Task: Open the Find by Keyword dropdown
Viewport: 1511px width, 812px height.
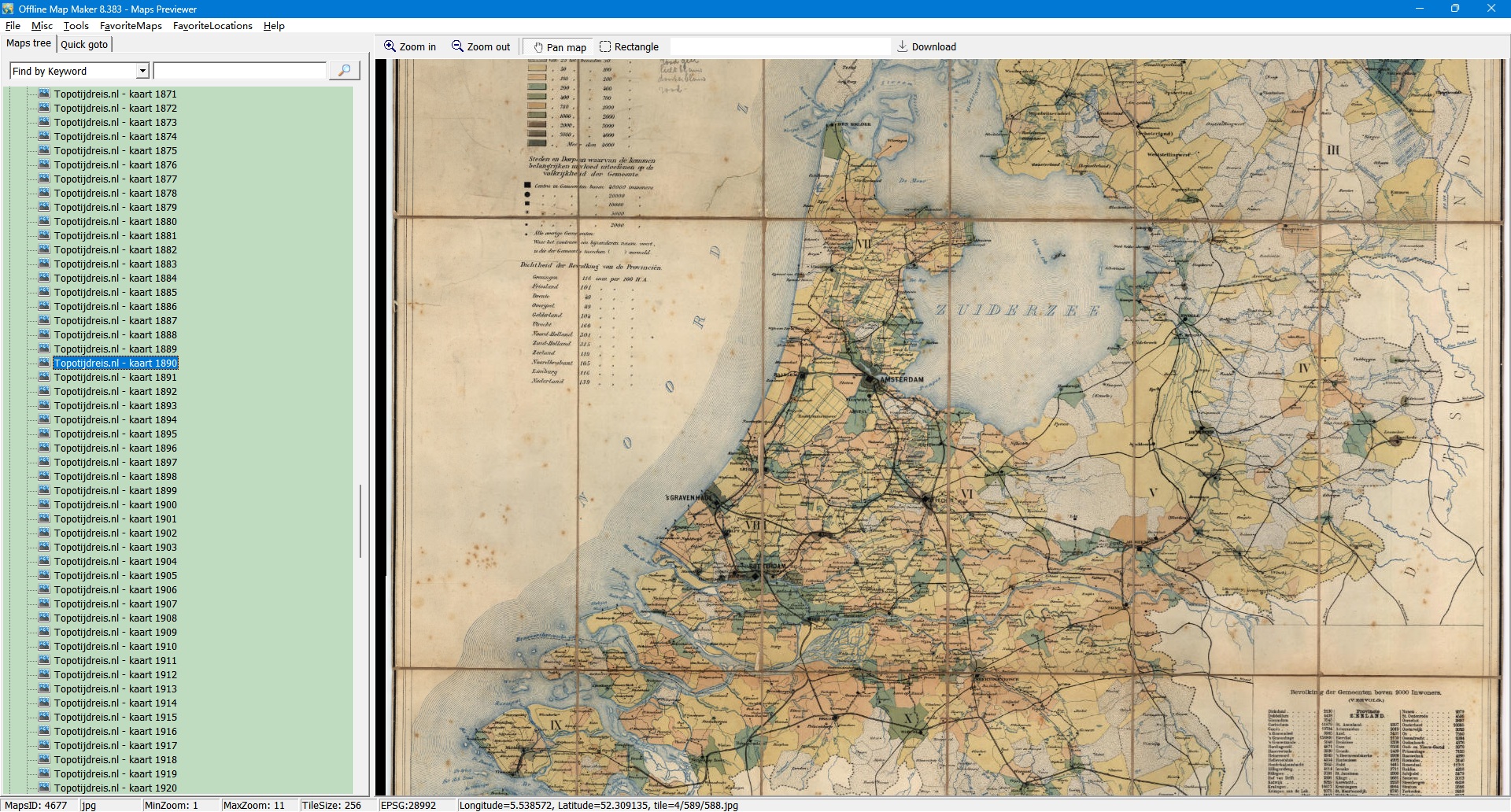Action: click(142, 71)
